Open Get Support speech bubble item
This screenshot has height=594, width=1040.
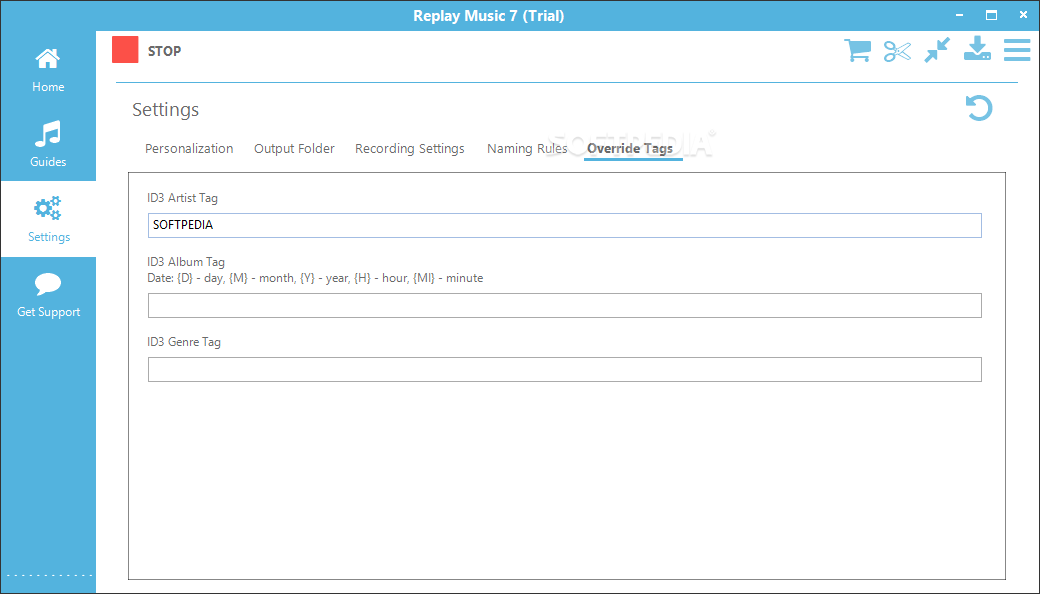coord(48,294)
